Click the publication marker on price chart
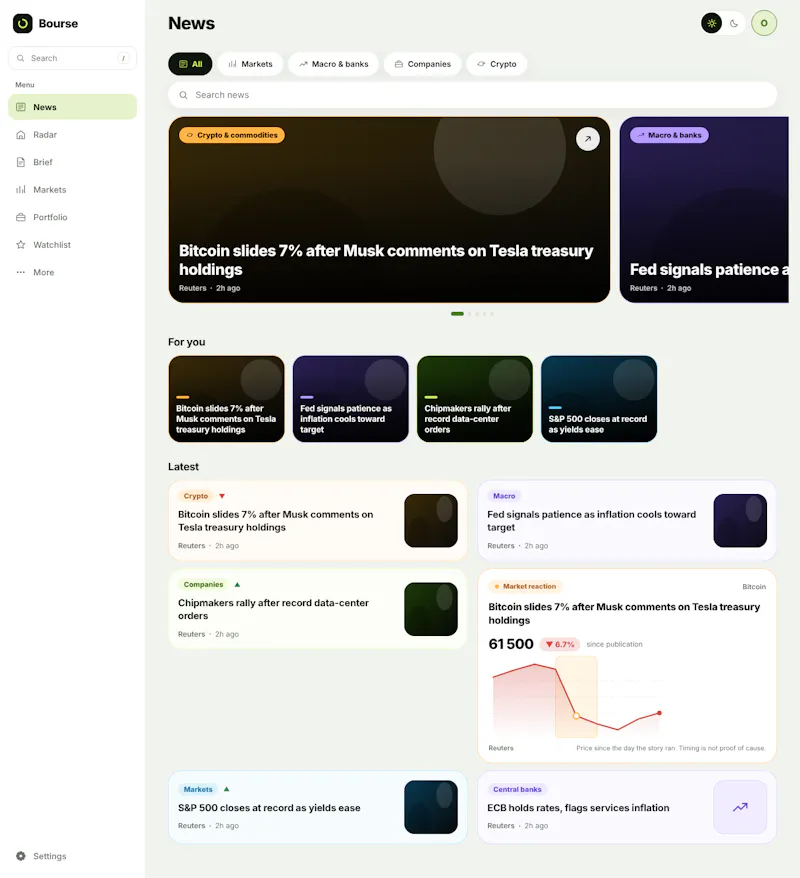The width and height of the screenshot is (800, 878). point(576,716)
